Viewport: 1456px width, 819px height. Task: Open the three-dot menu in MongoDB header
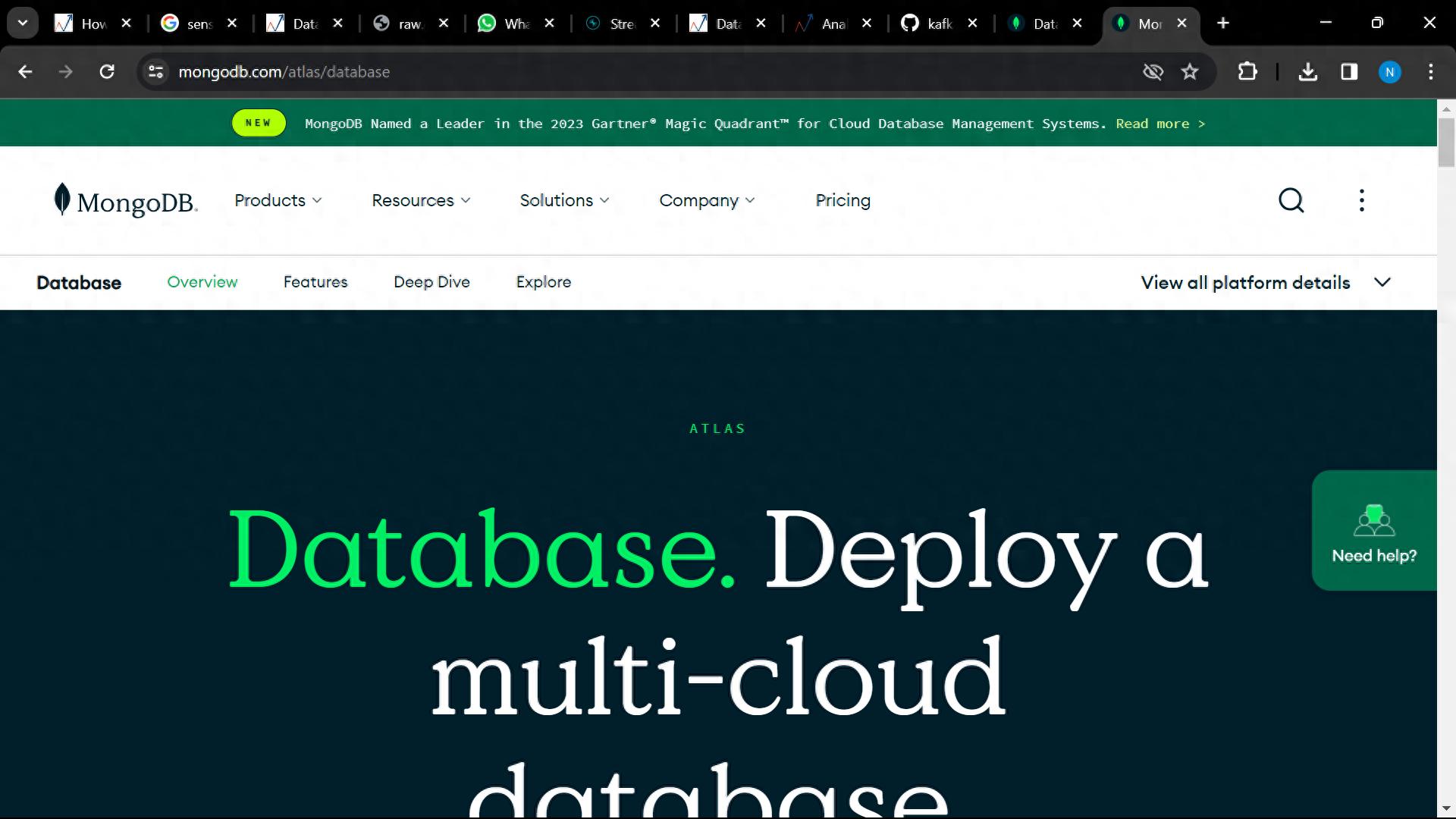1362,200
